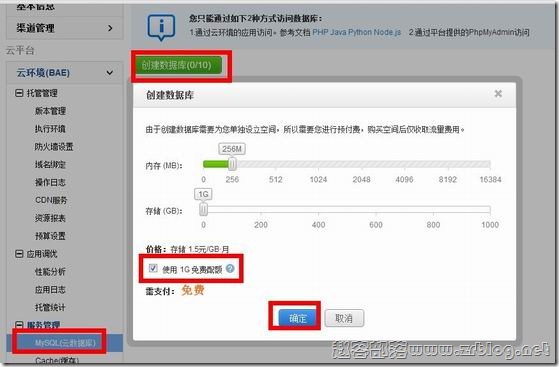Collapse the 托管管理 tree section
Screen dimensions: 559x367
(x=19, y=93)
